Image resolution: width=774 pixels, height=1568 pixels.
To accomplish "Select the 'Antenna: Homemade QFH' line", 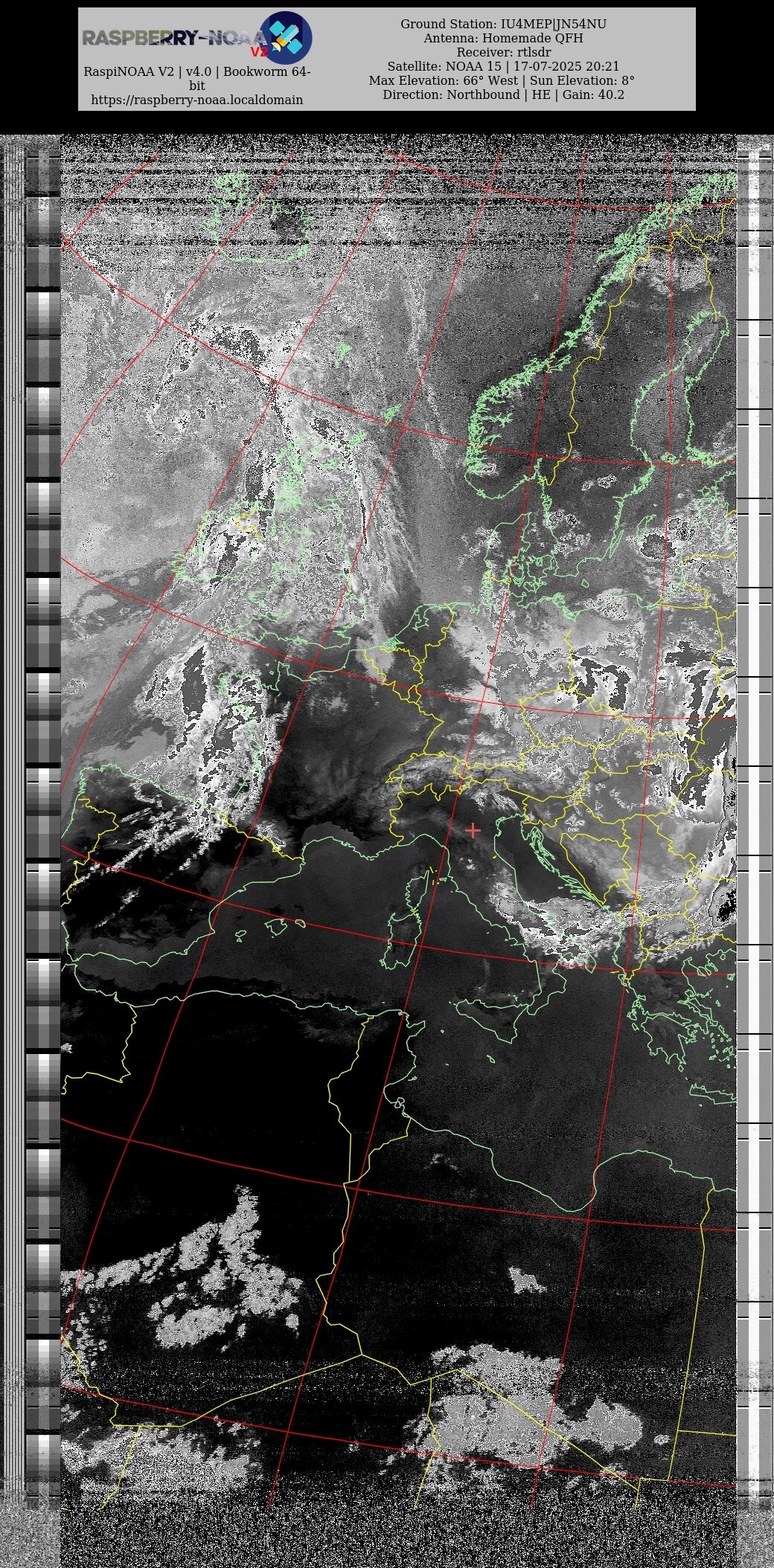I will (x=503, y=38).
